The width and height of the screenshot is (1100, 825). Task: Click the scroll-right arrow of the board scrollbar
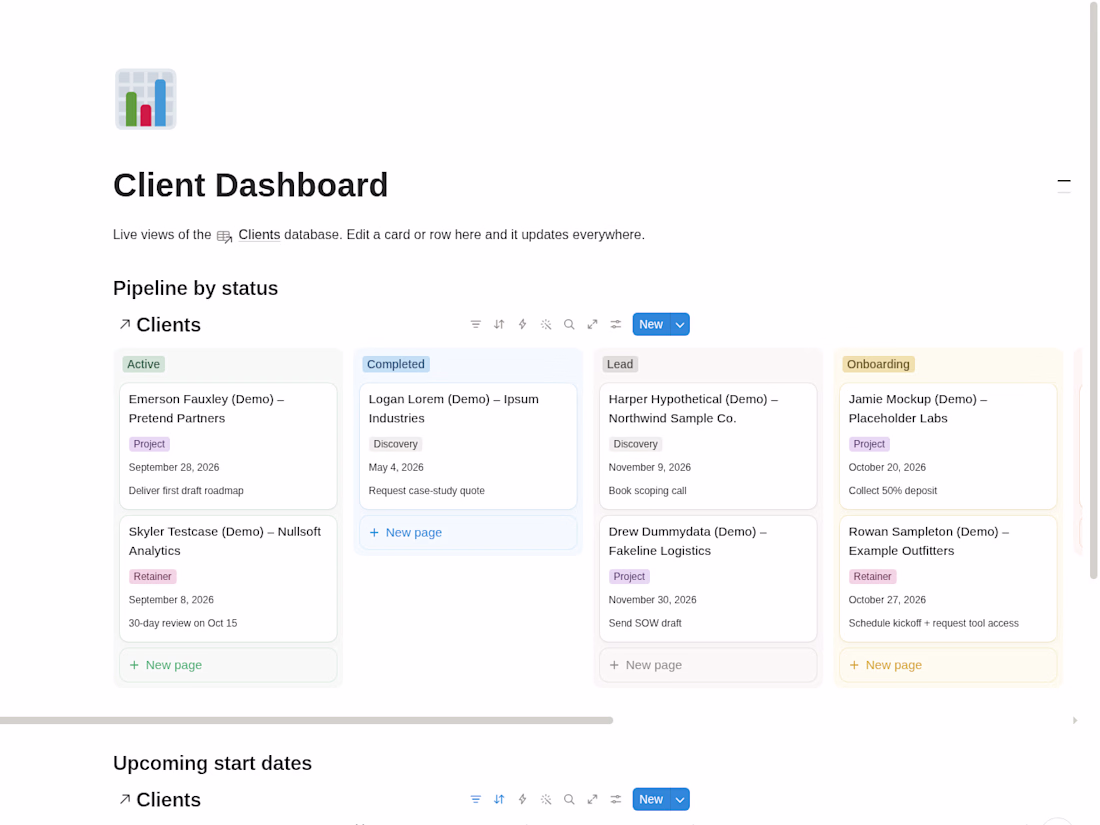[x=1075, y=720]
